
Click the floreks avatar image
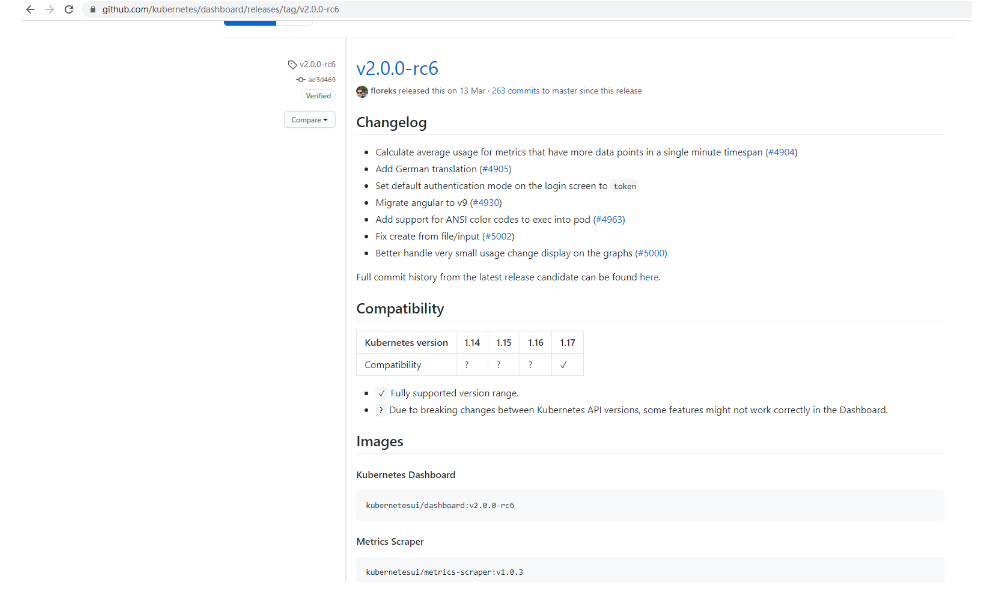(x=362, y=91)
